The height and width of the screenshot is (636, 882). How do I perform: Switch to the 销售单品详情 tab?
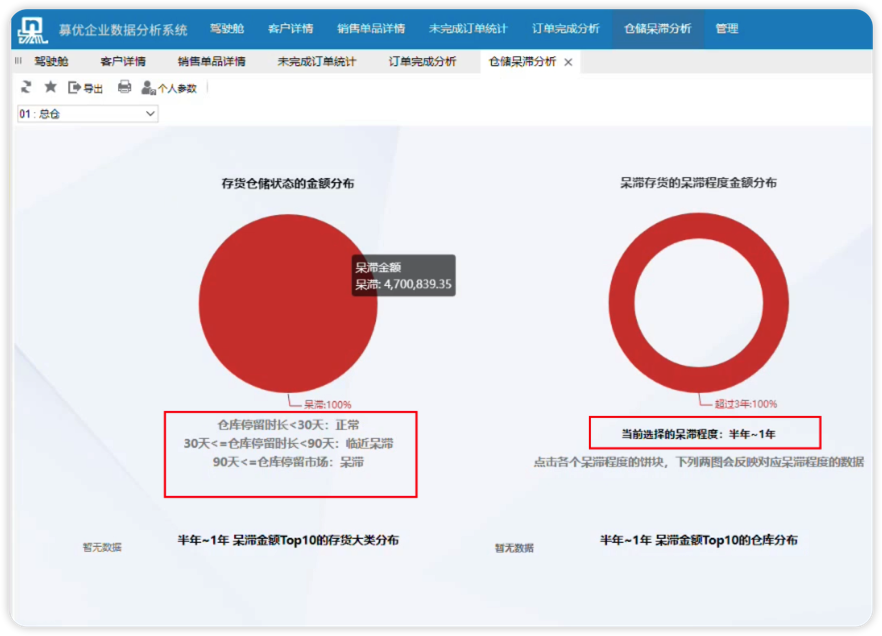pyautogui.click(x=212, y=62)
